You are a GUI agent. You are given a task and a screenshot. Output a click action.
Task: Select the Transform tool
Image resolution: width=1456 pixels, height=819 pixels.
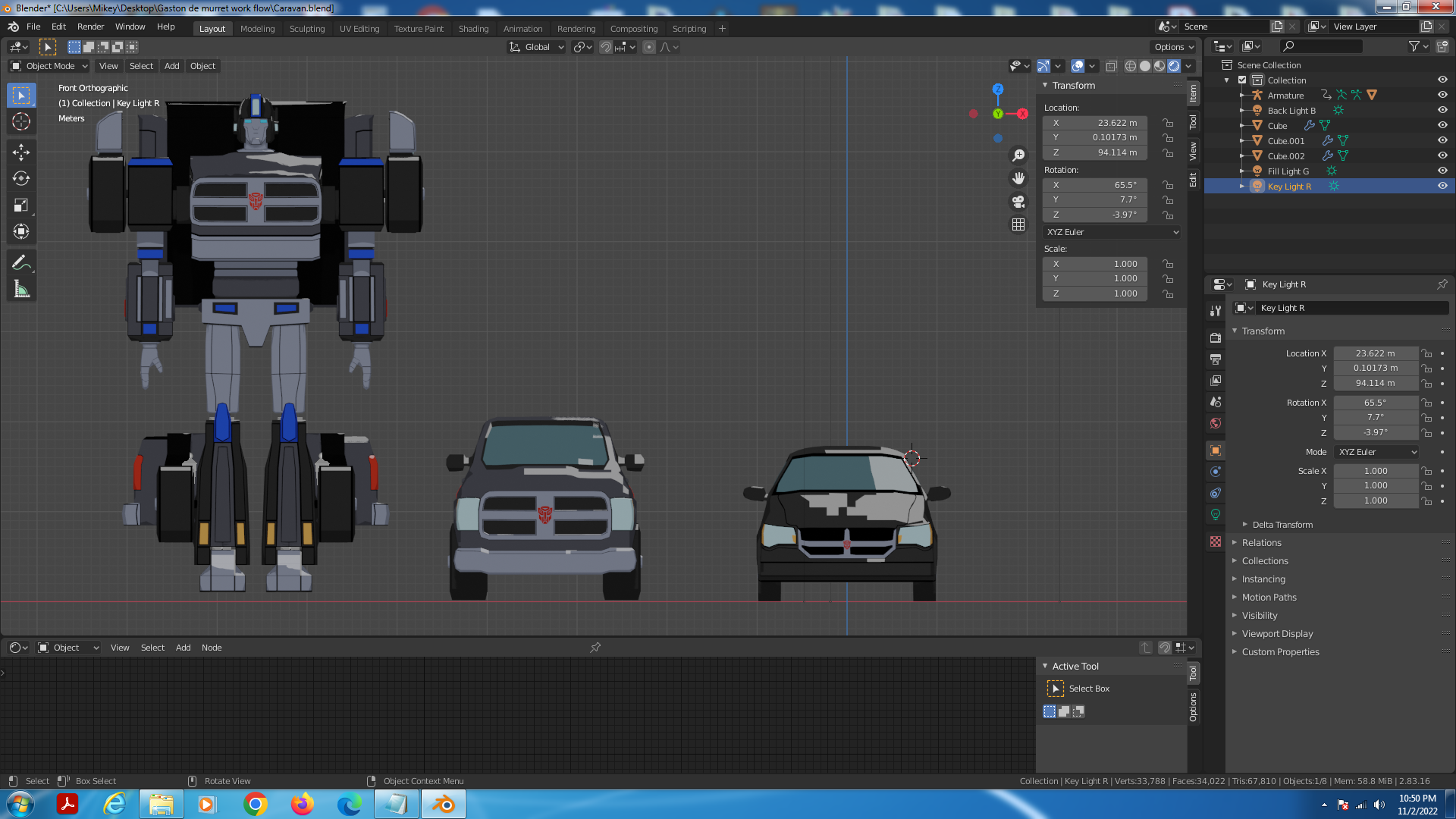point(21,232)
